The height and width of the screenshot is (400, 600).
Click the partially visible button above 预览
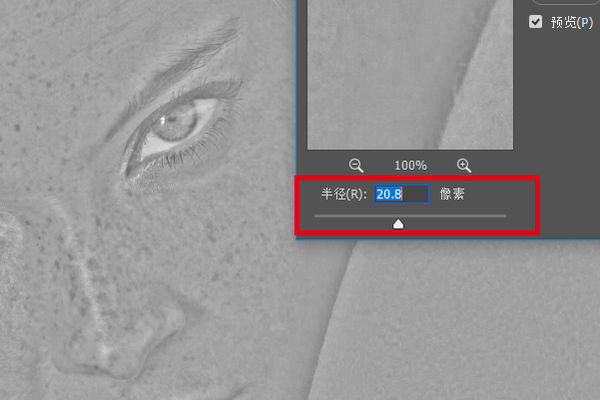(564, 2)
